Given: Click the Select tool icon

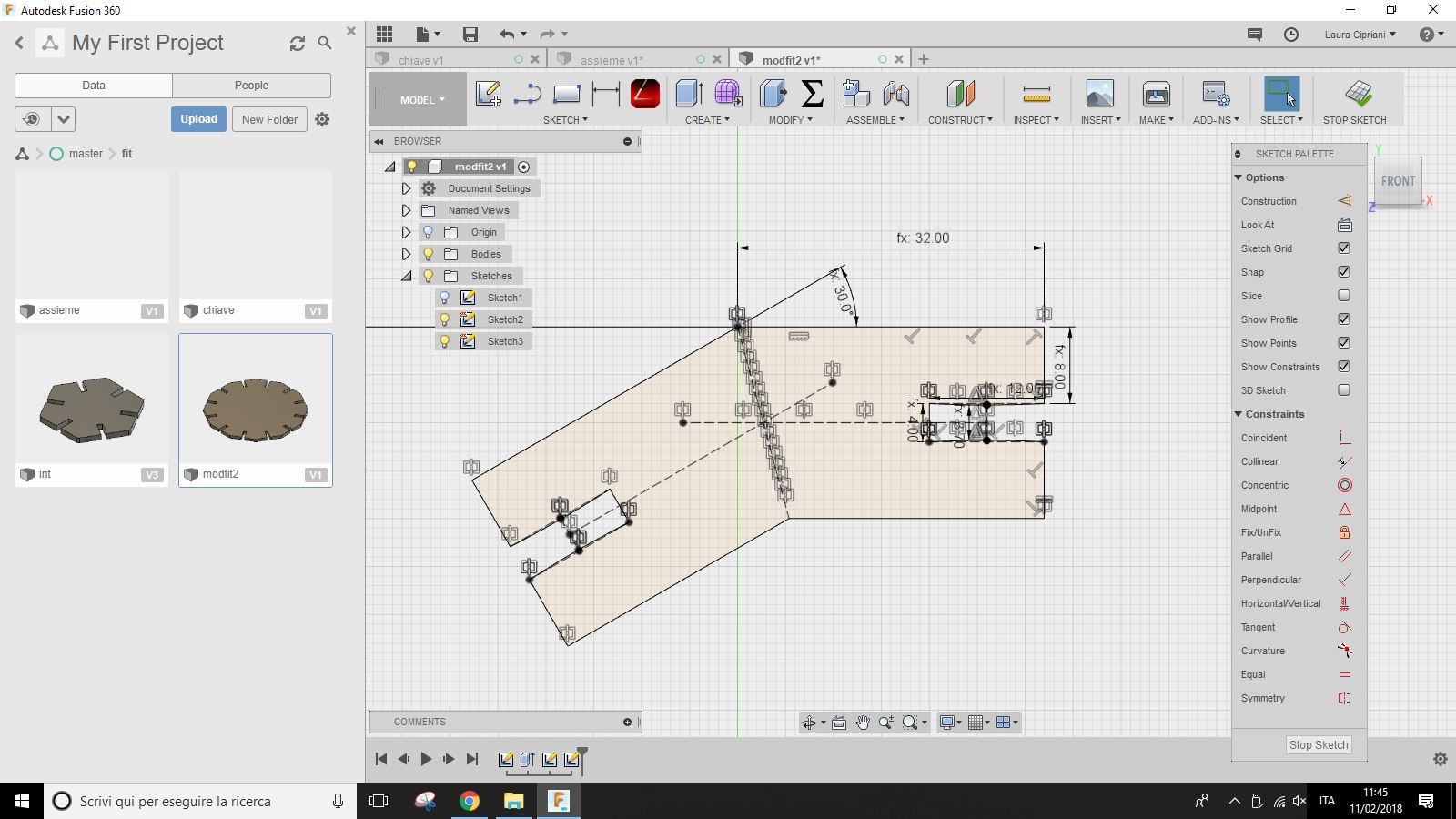Looking at the screenshot, I should pos(1281,94).
